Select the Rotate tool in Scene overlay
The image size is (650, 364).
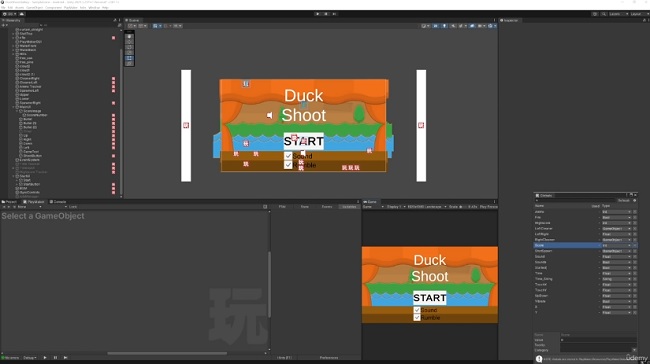129,47
